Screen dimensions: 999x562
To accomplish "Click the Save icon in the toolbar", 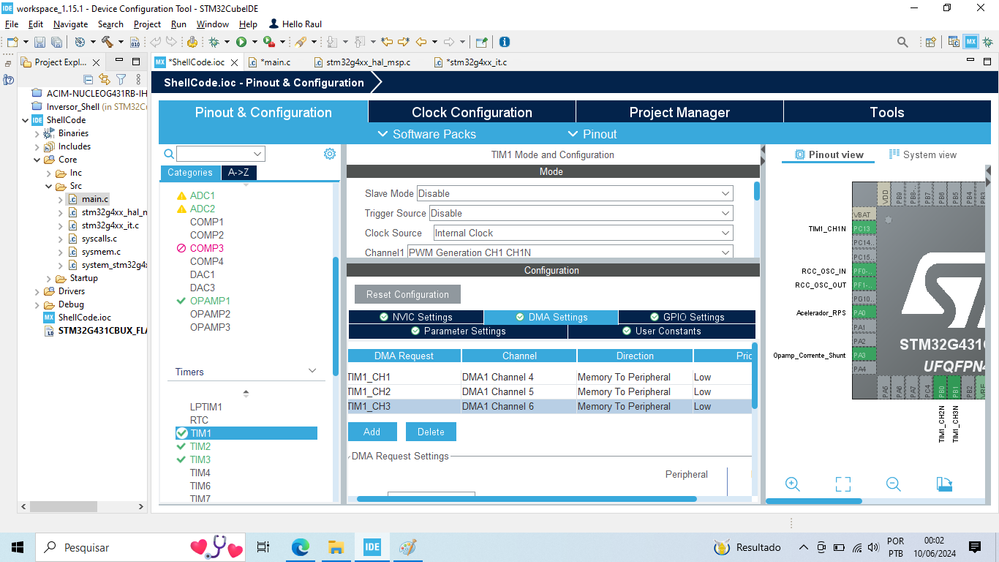I will pos(40,42).
